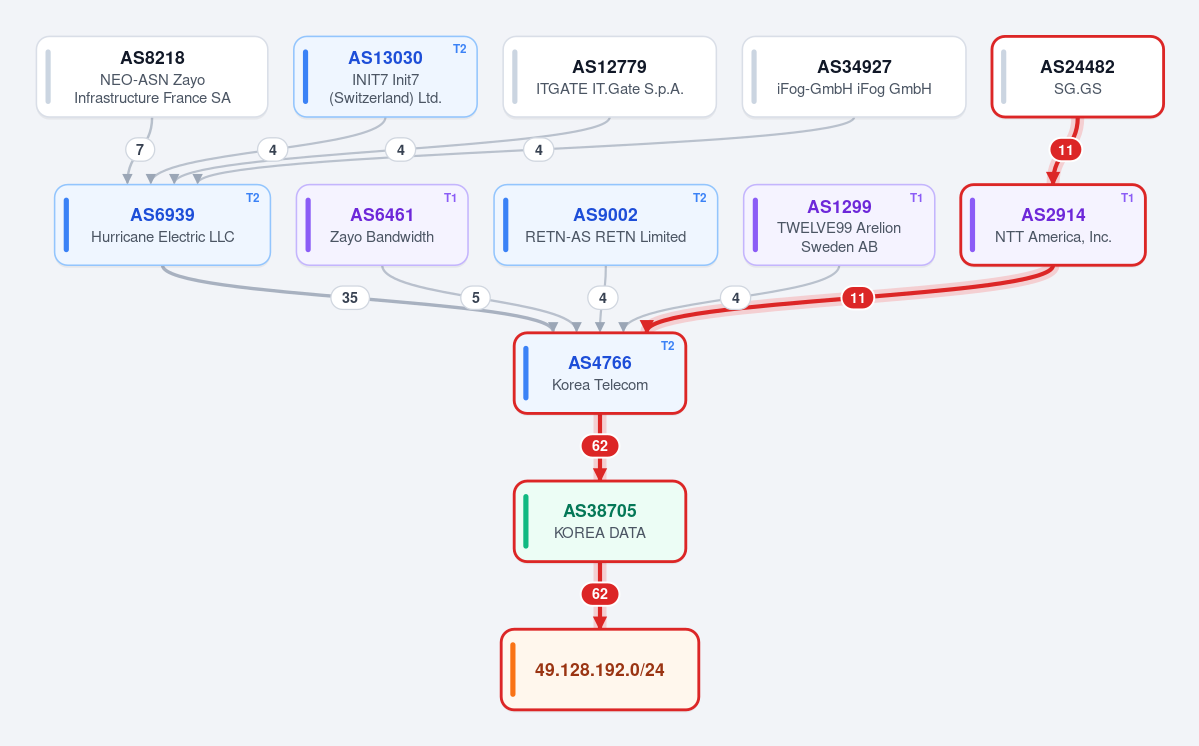Select the AS8218 NEO-ASN Zayo node

(x=152, y=76)
